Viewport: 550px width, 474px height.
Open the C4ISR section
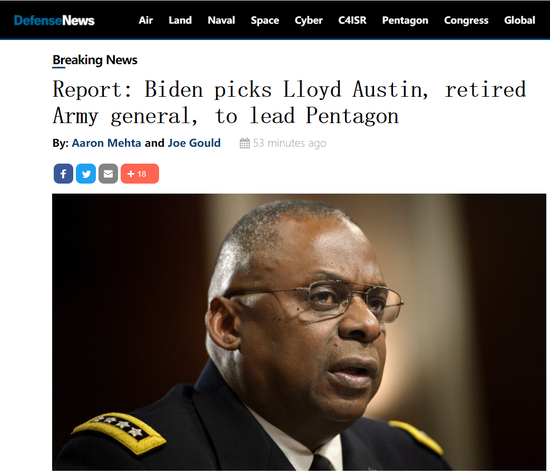(353, 20)
